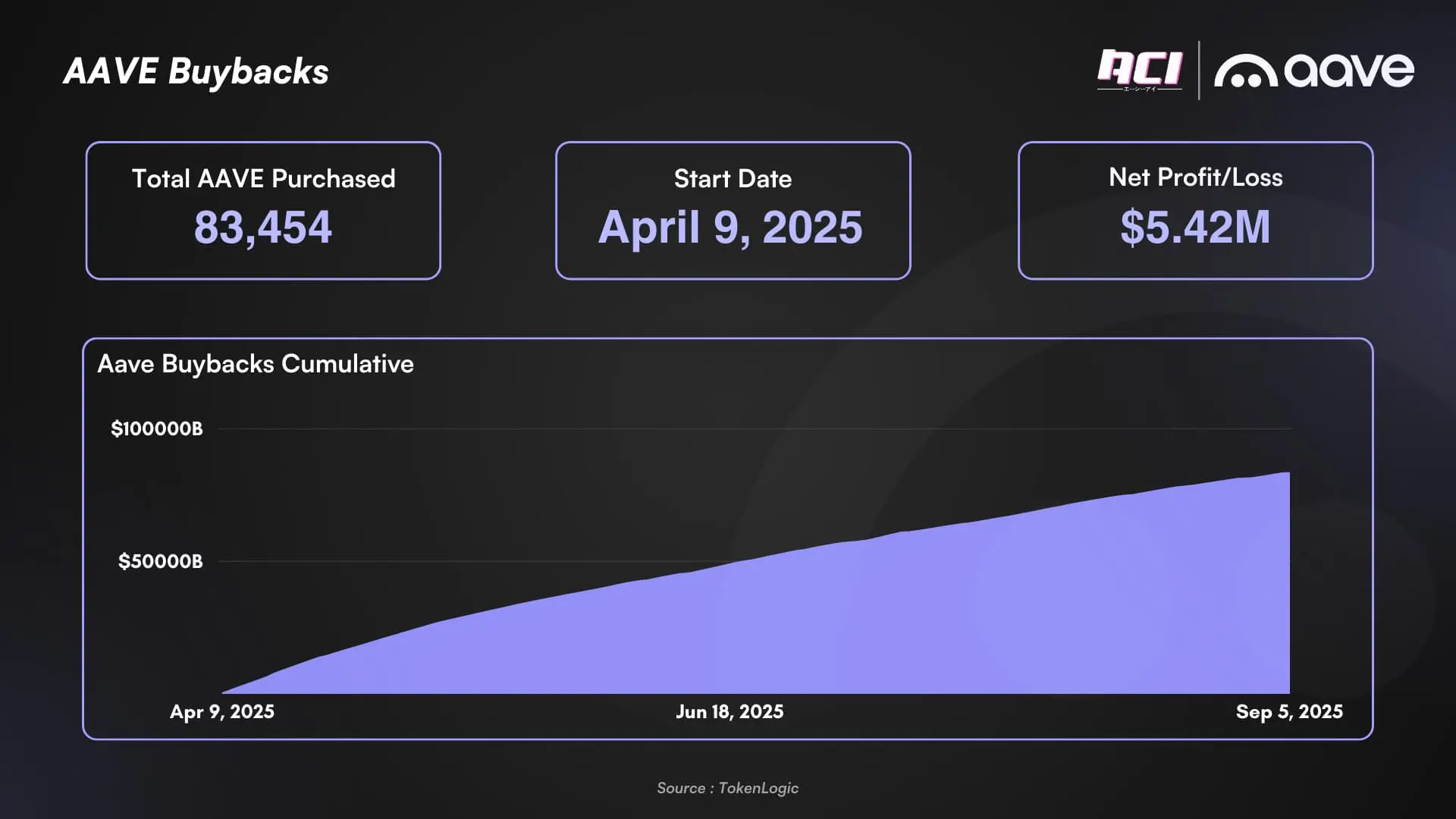1456x819 pixels.
Task: Select the April 9, 2025 value
Action: tap(730, 227)
